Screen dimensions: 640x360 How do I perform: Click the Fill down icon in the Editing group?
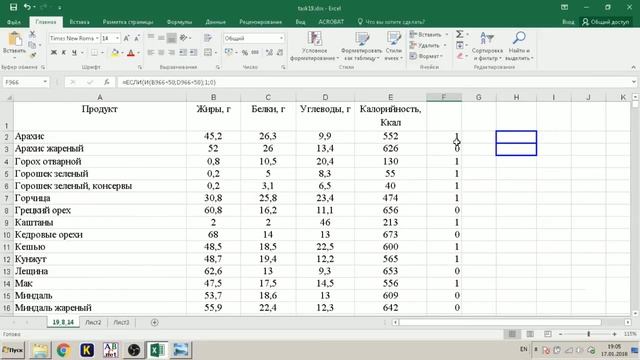pyautogui.click(x=460, y=45)
